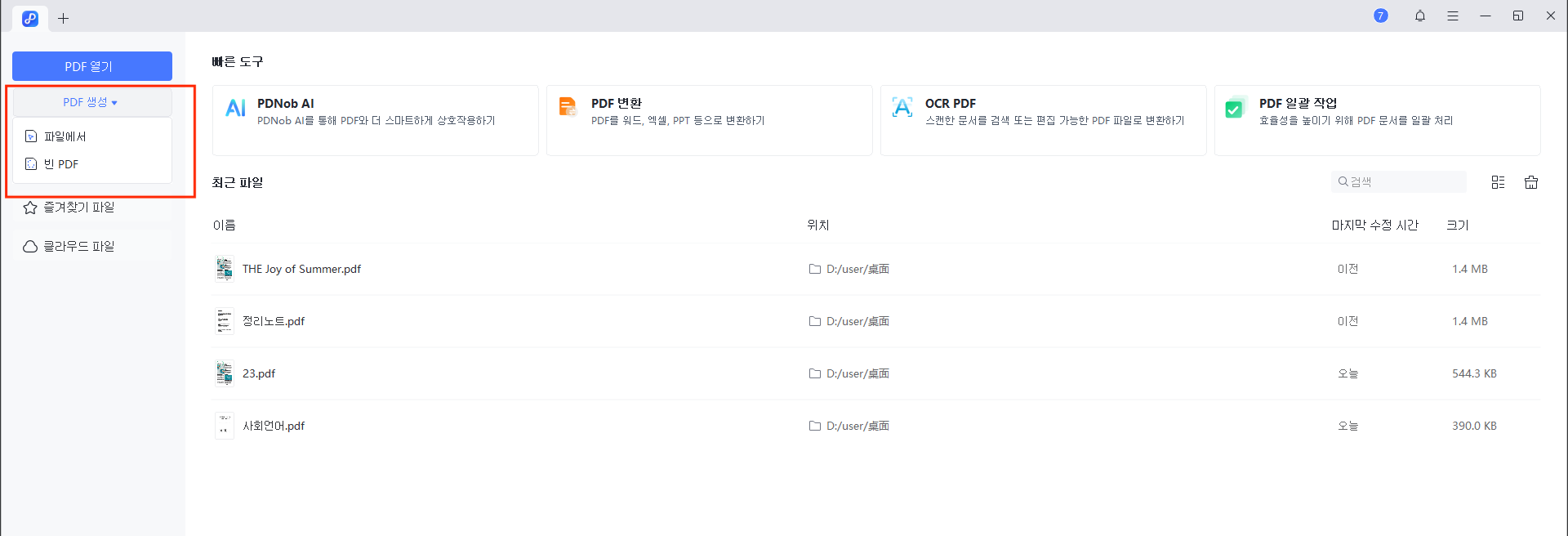This screenshot has height=536, width=1568.
Task: Sort by 마지막 수정 시간 column header
Action: click(1375, 226)
